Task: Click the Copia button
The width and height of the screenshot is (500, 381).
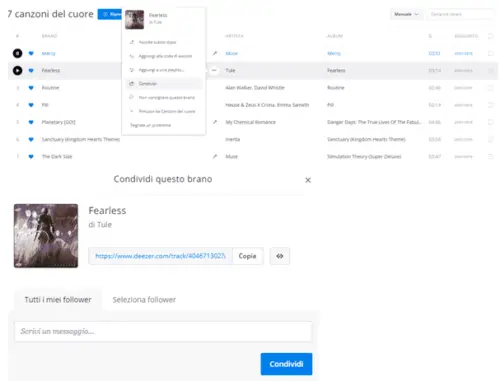Action: (248, 256)
